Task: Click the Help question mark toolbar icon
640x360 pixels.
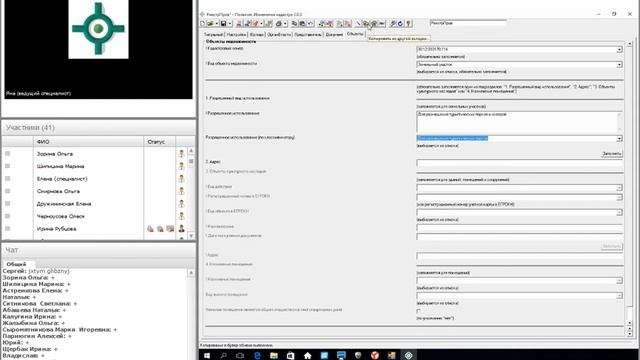Action: tap(409, 24)
